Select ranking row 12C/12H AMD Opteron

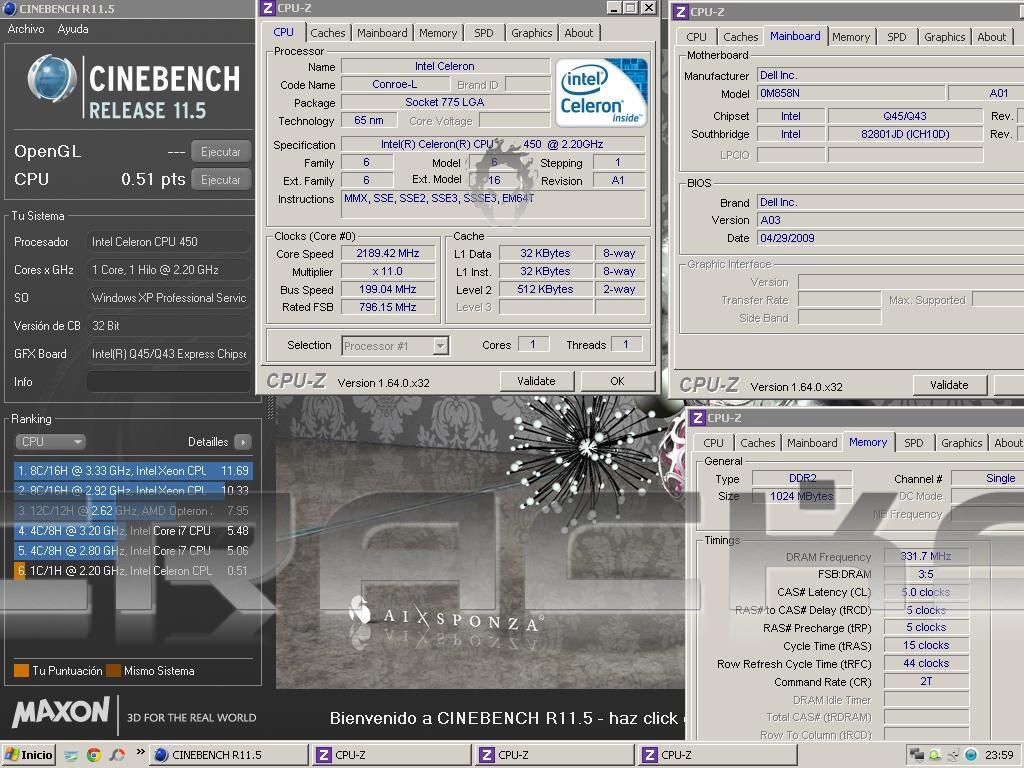click(133, 511)
